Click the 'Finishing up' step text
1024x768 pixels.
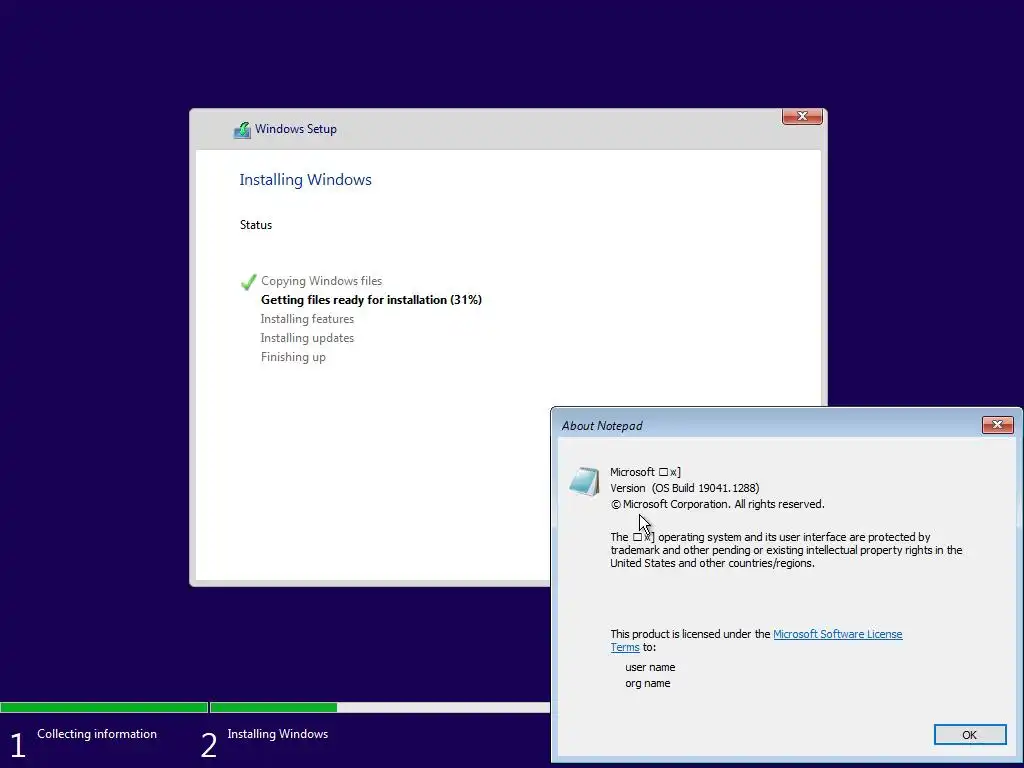tap(293, 357)
